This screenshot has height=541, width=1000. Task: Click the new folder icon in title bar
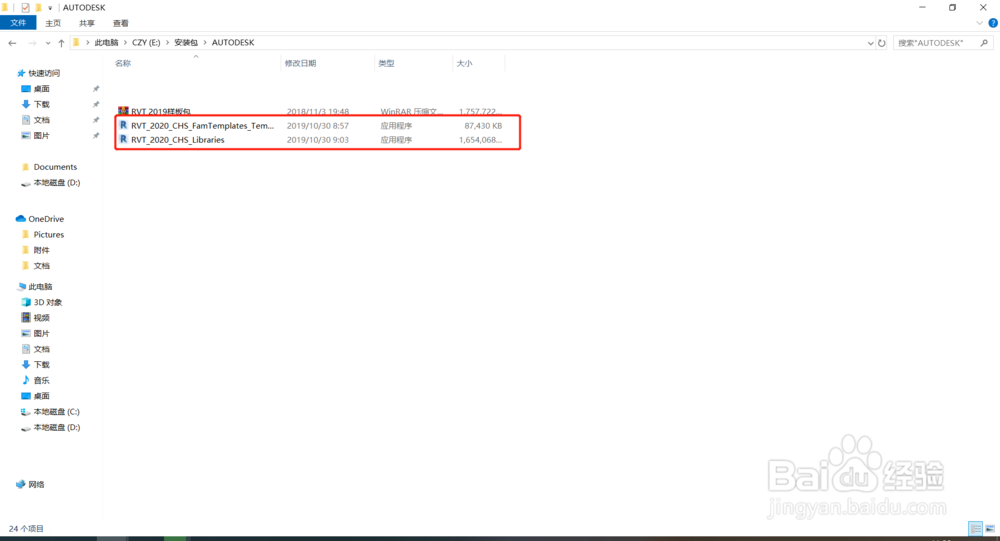[x=38, y=8]
